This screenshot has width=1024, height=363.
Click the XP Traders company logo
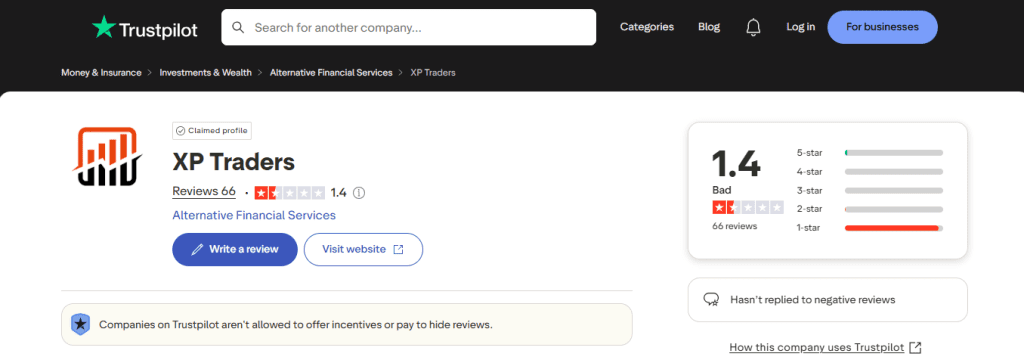tap(106, 157)
